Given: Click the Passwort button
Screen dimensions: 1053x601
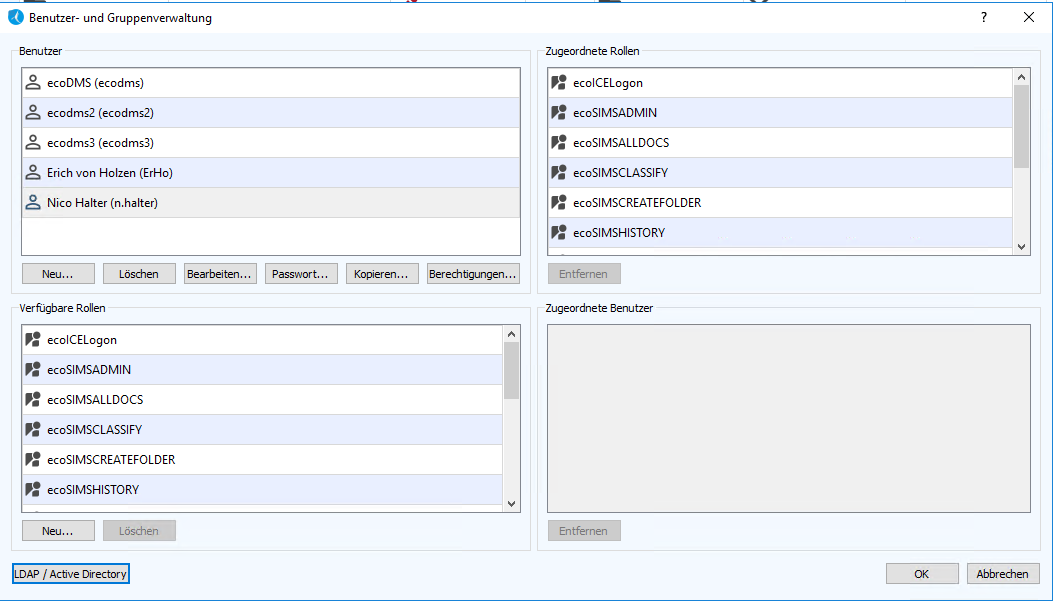Looking at the screenshot, I should pos(301,274).
